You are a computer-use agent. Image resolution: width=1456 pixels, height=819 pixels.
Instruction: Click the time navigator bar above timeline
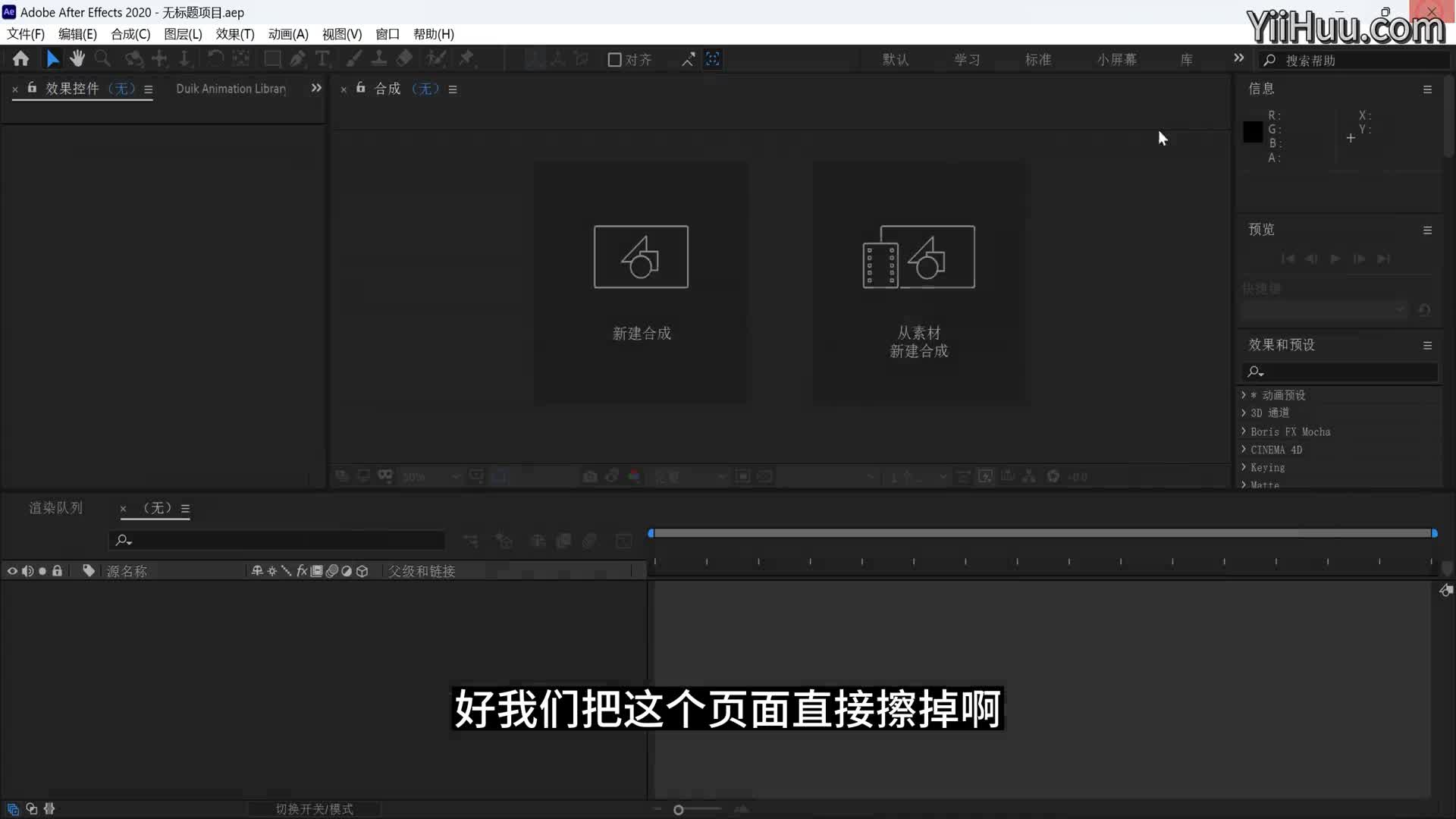tap(1043, 533)
